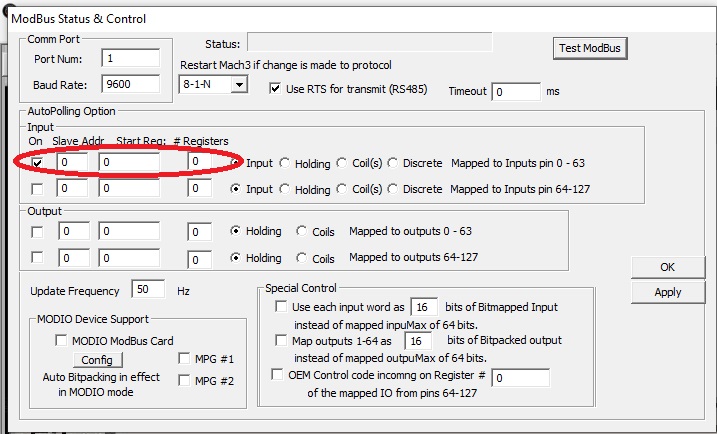Click slave address field for outputs 64-127

74,258
